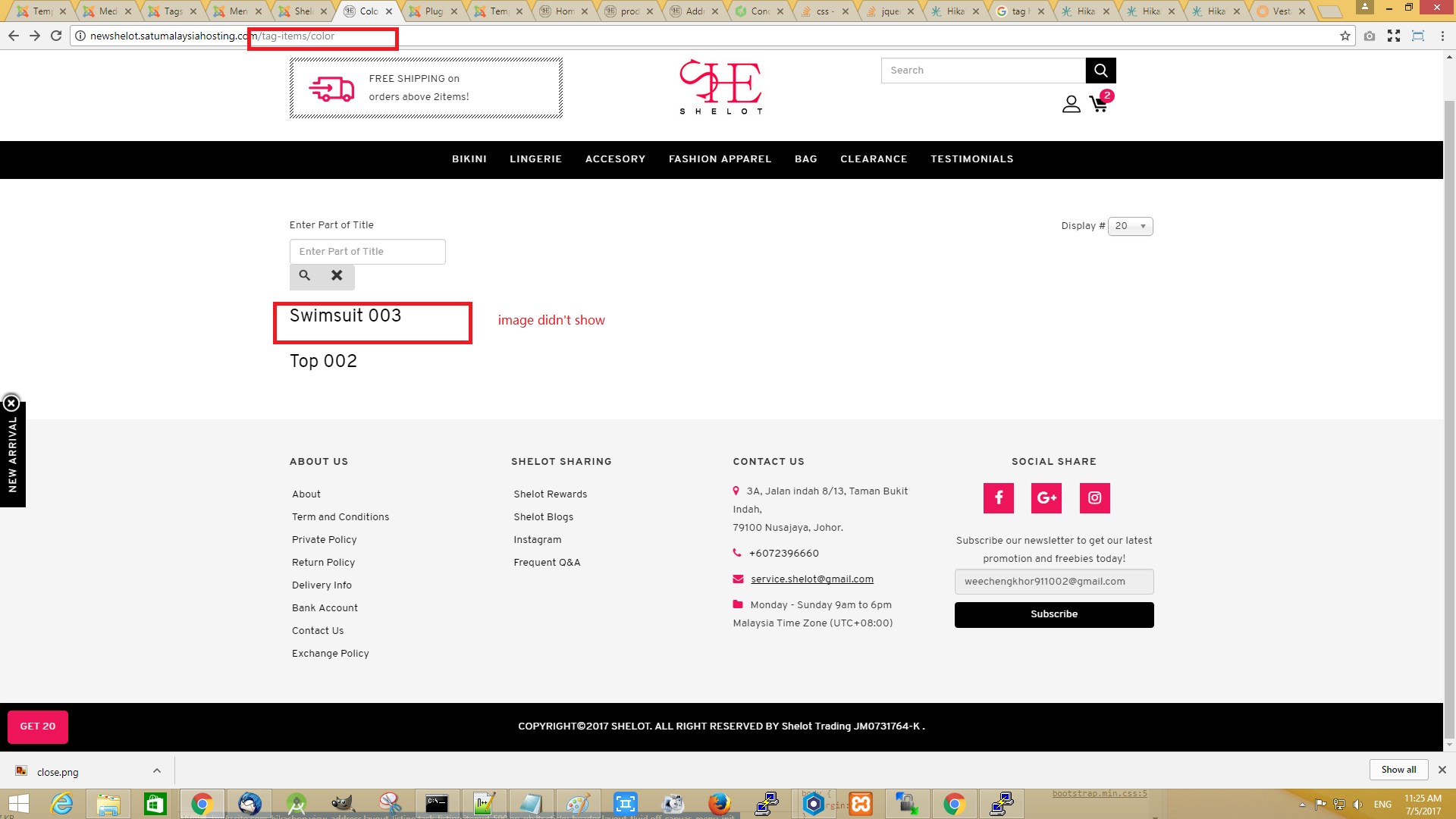The image size is (1456, 819).
Task: Bookmark this page with the star icon
Action: [1345, 36]
